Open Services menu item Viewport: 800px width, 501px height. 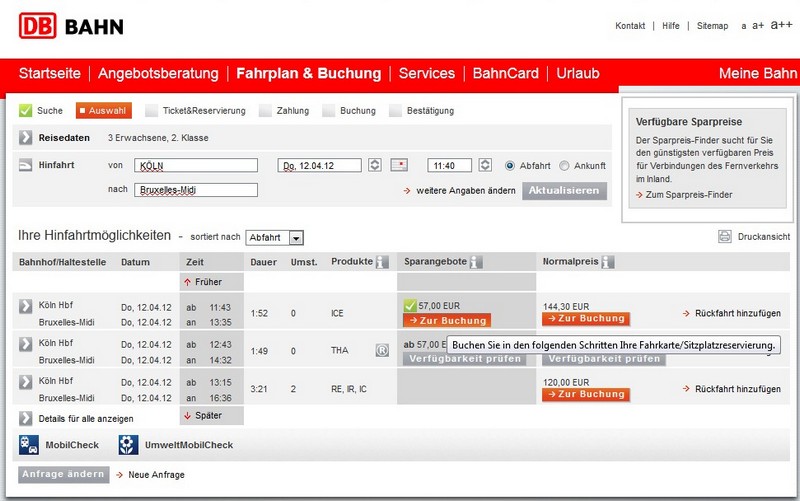coord(427,73)
